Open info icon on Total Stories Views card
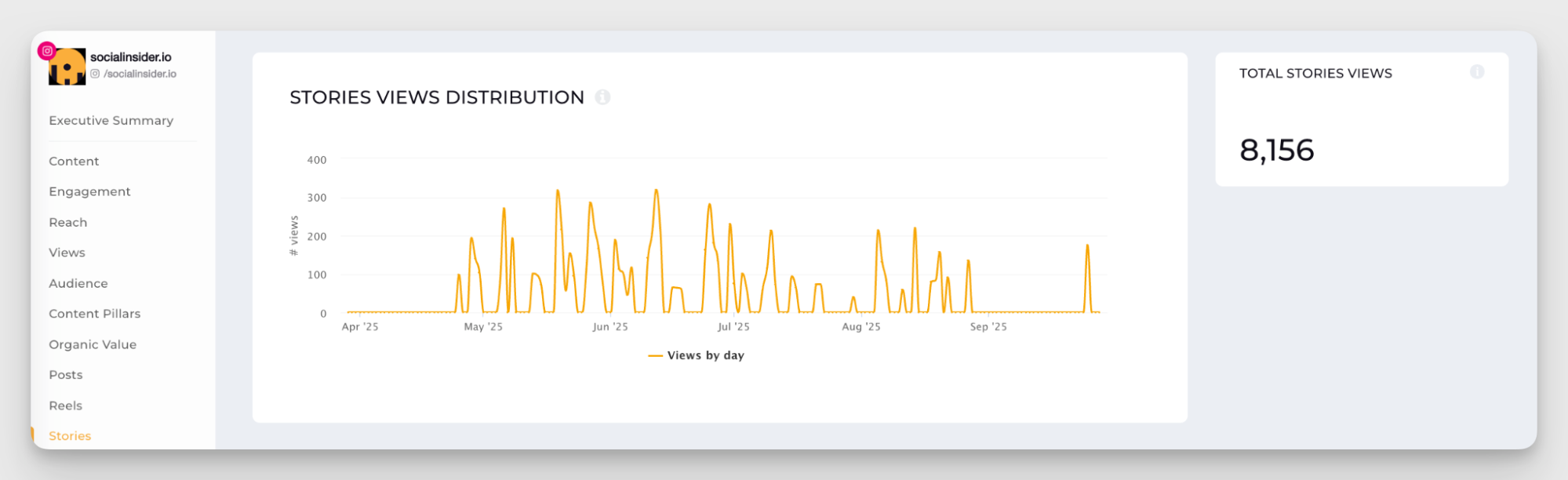1568x480 pixels. coord(1477,72)
